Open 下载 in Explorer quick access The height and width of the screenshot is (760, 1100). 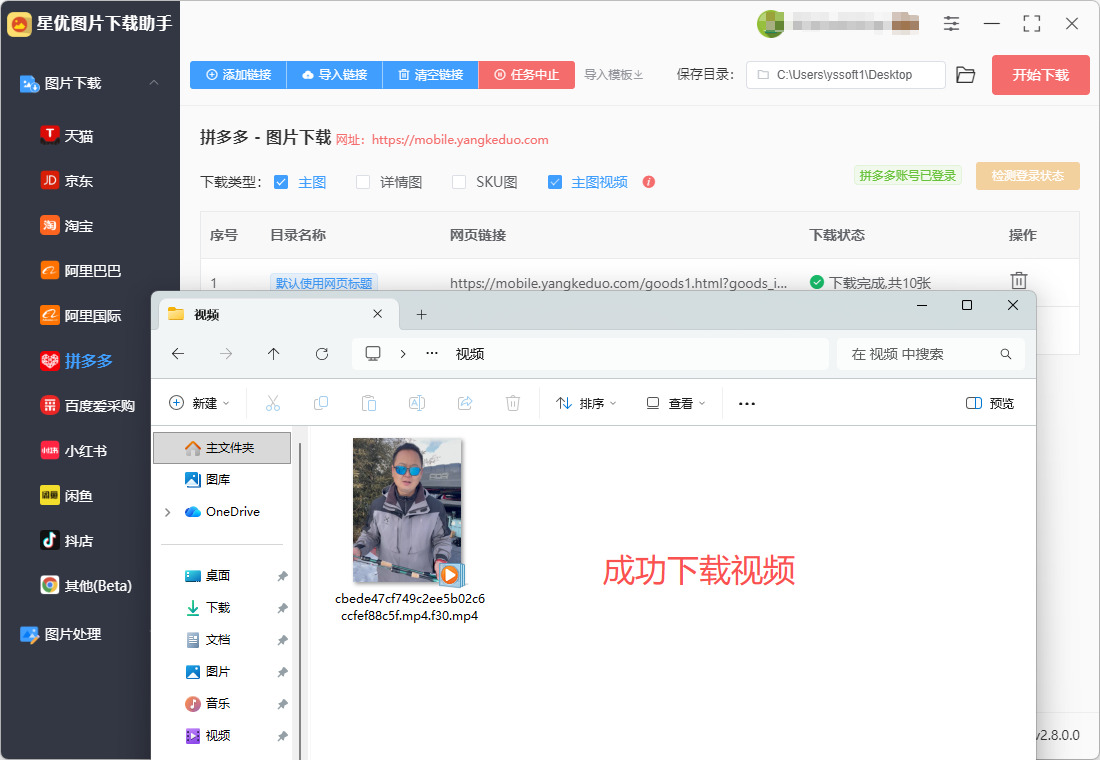(x=208, y=608)
